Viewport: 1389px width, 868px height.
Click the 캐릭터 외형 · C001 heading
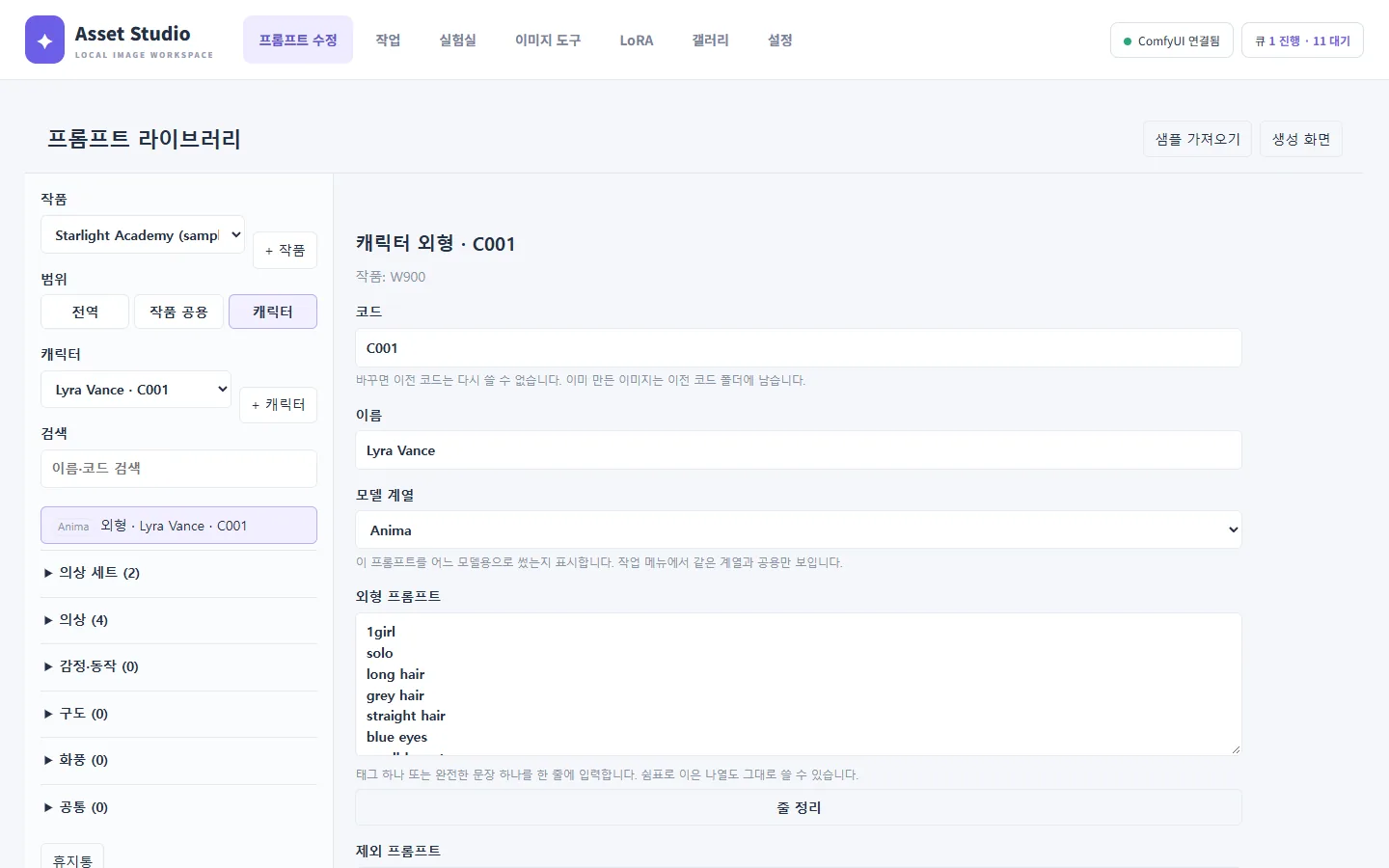click(435, 244)
